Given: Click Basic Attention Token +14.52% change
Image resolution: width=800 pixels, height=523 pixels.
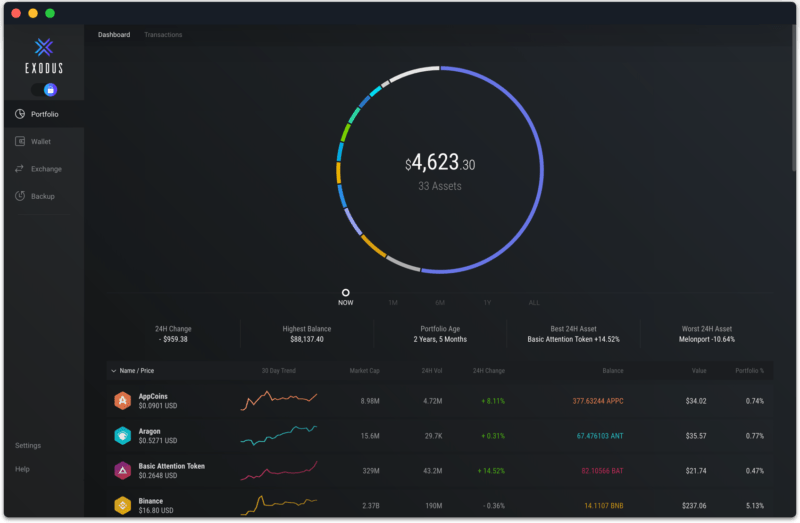Looking at the screenshot, I should pyautogui.click(x=491, y=470).
